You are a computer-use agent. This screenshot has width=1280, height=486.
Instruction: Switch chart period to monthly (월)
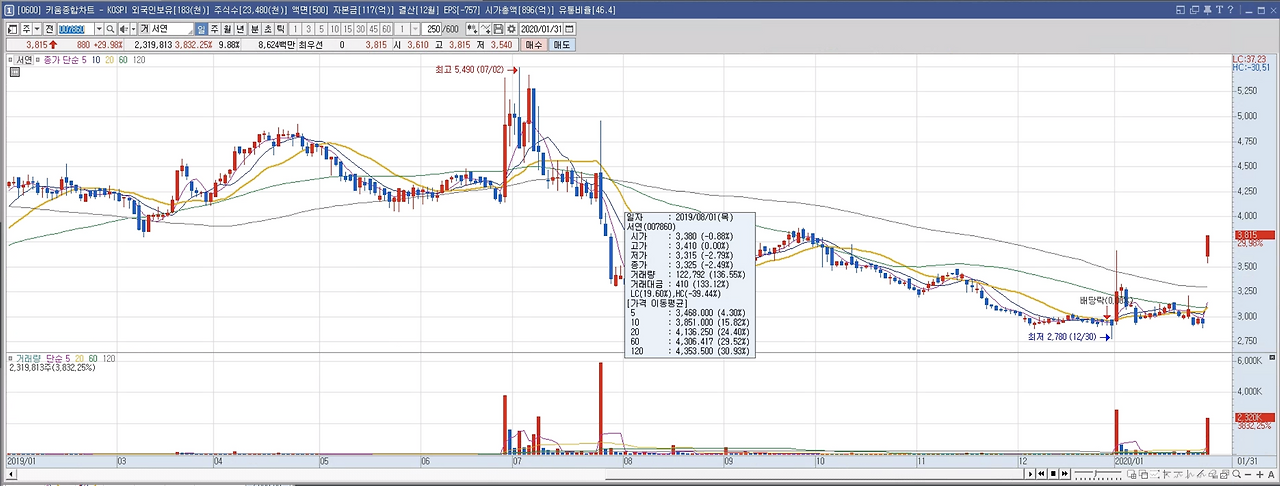227,29
